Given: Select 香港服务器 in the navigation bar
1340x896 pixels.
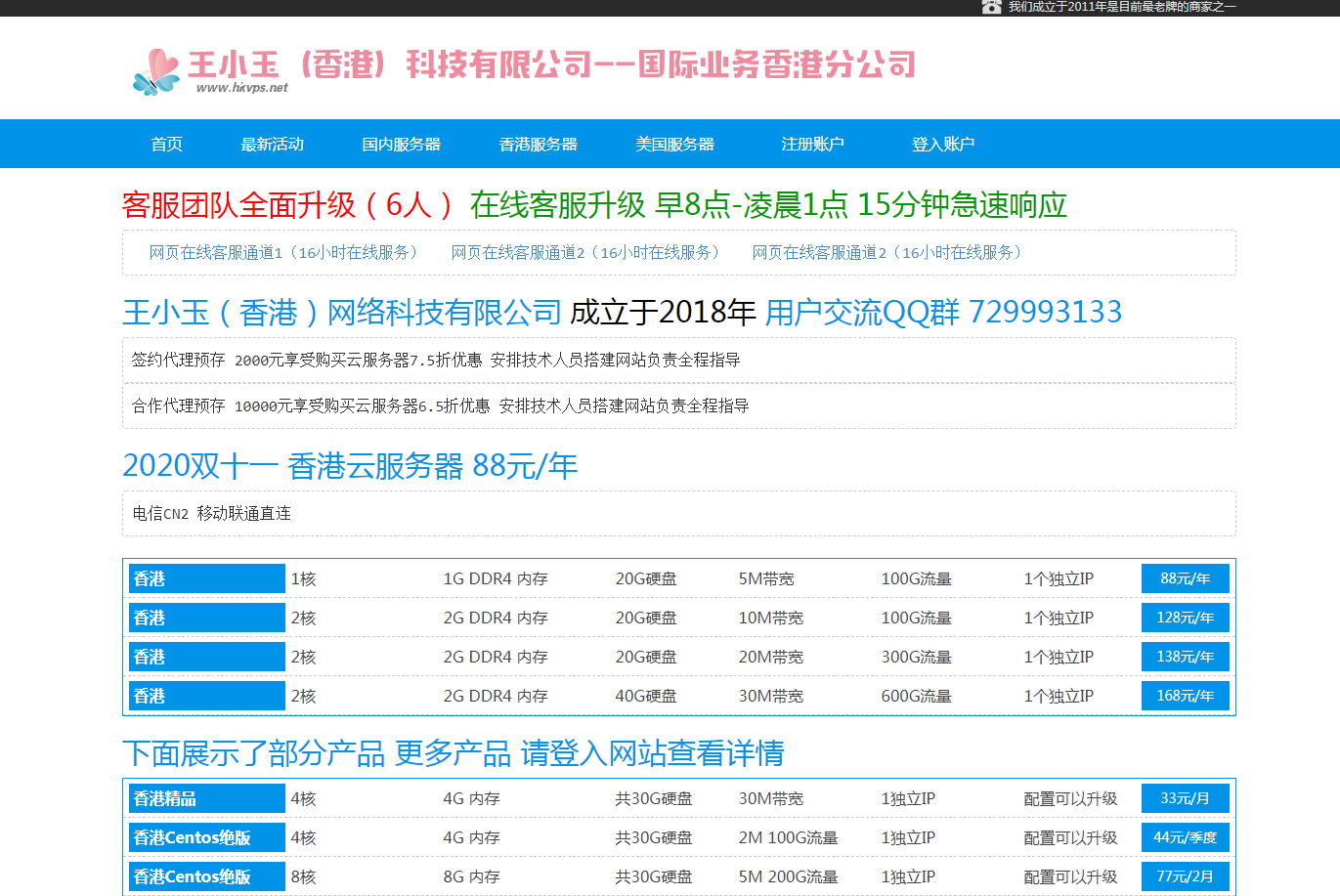Looking at the screenshot, I should pos(538,144).
